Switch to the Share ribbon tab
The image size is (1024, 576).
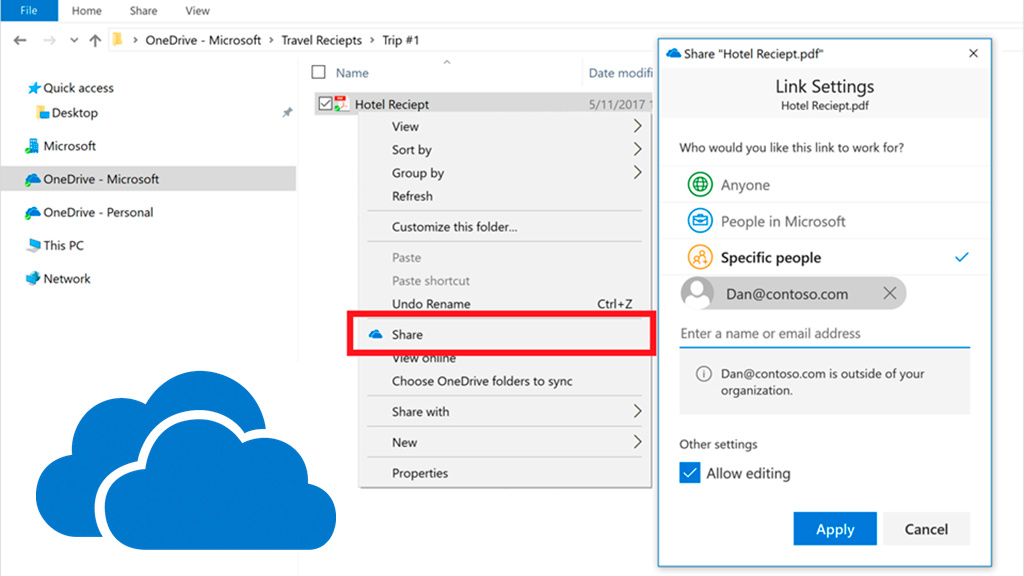click(143, 10)
